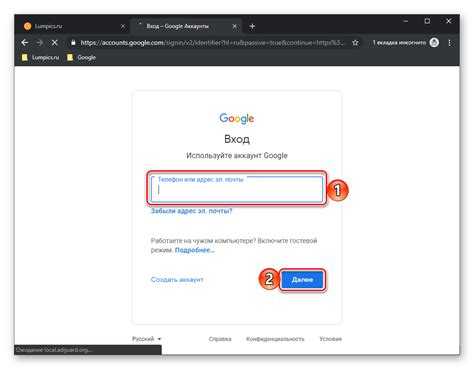Close the Google Accounts sign-in tab
This screenshot has width=474, height=369.
coord(234,26)
